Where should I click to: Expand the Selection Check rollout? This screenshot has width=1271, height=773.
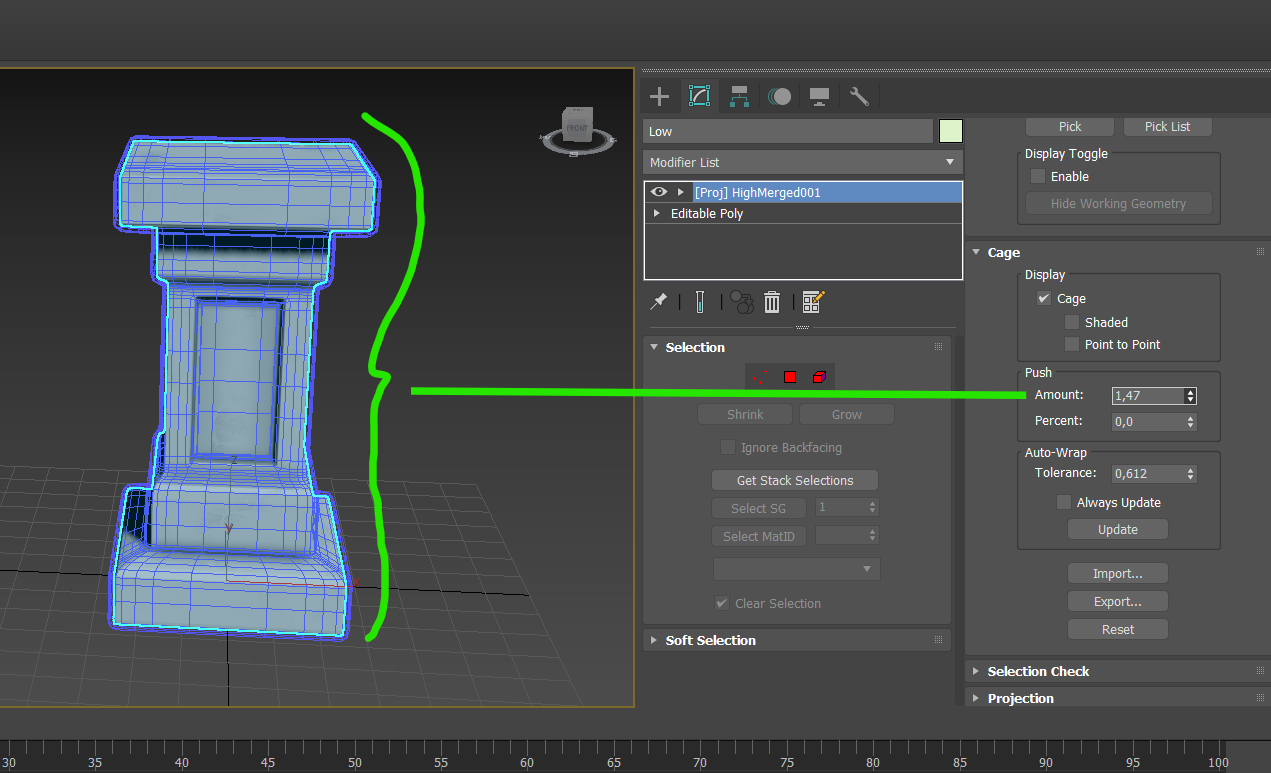(x=1037, y=671)
